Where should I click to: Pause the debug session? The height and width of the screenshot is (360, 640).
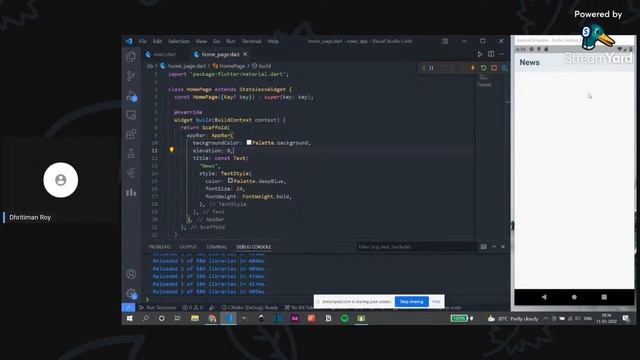pos(431,68)
